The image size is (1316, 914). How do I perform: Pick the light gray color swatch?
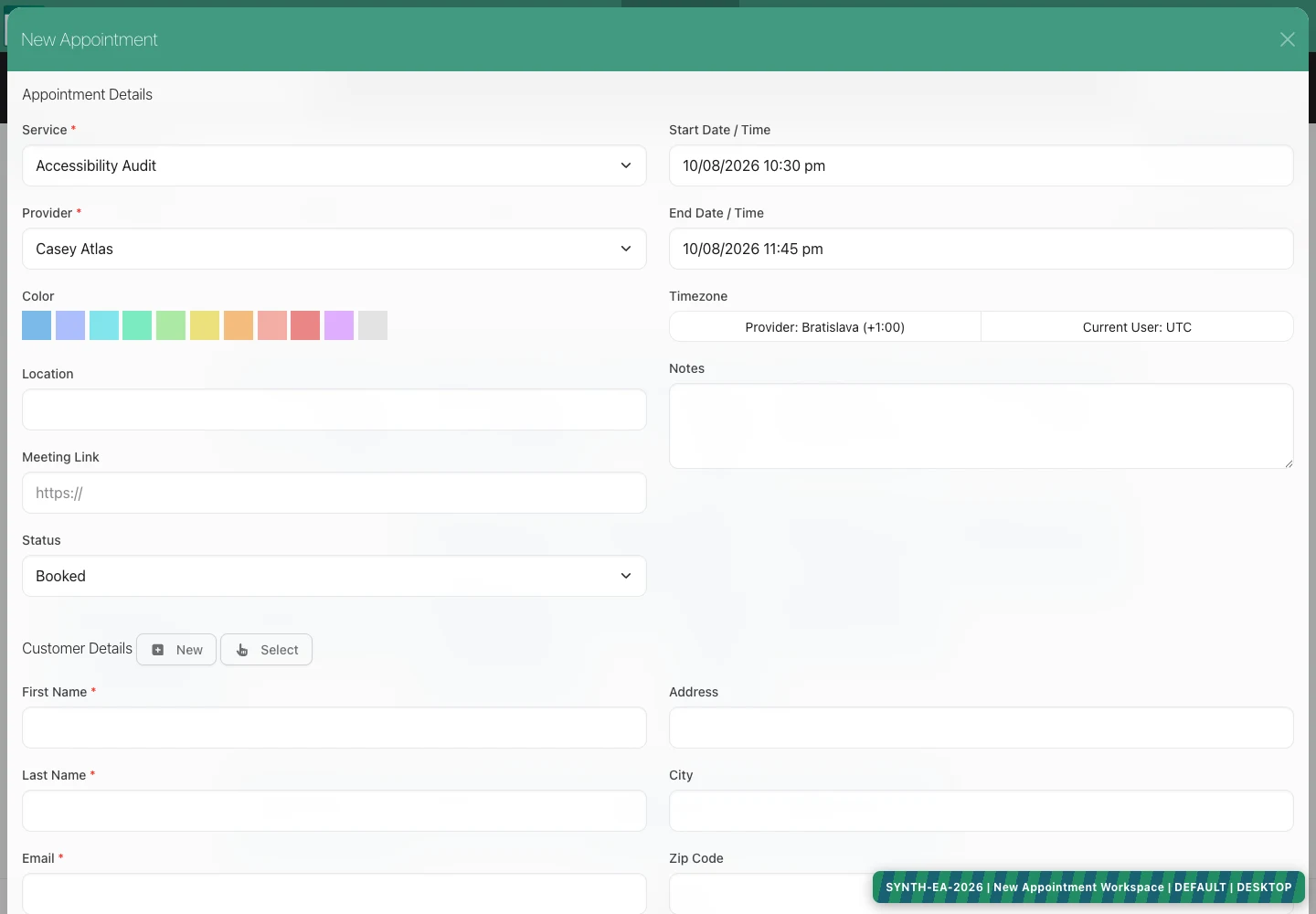point(373,325)
